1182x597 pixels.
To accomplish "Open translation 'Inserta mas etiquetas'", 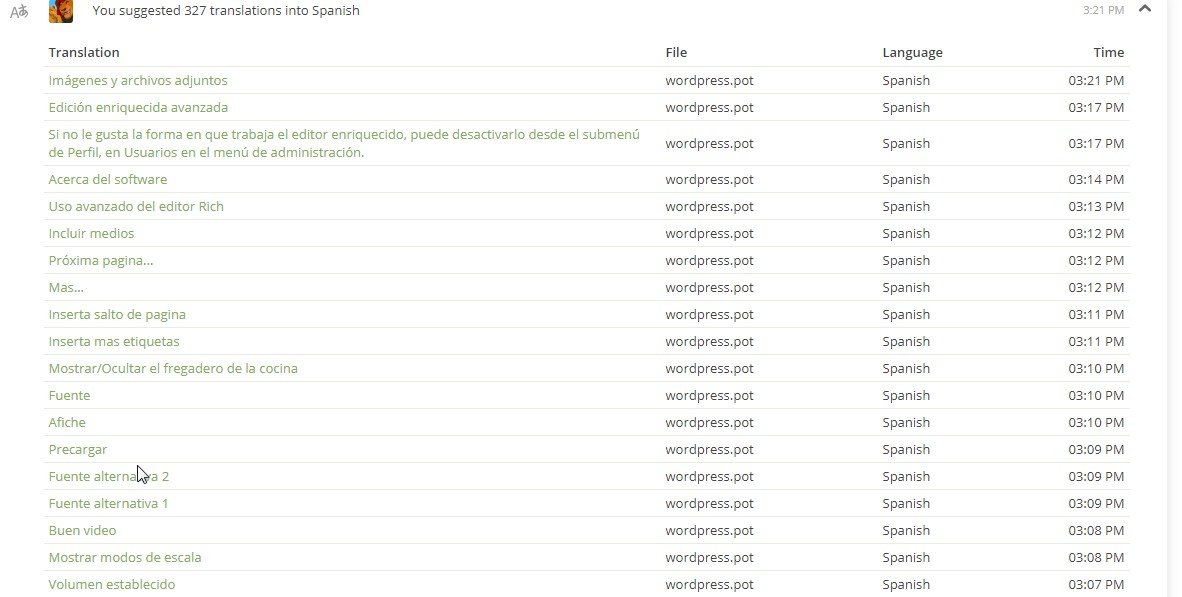I will click(x=114, y=341).
